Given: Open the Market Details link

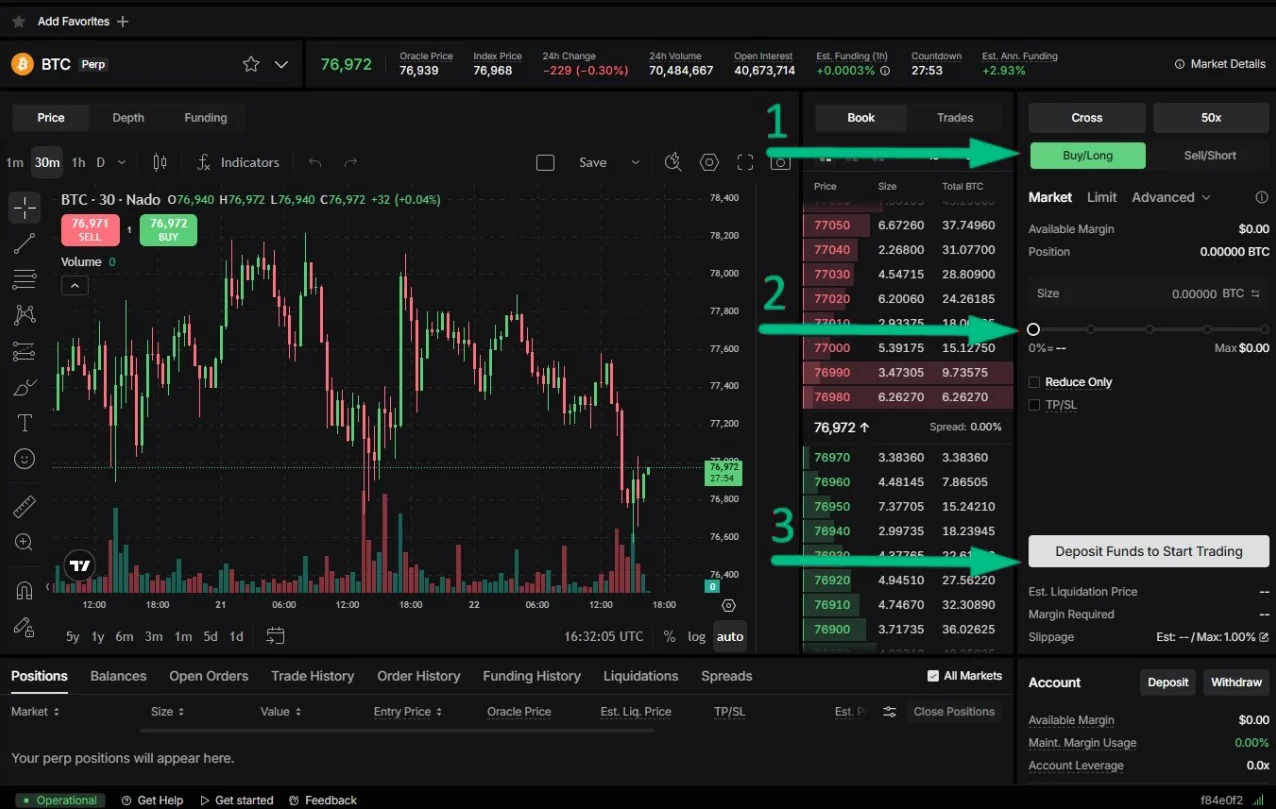Looking at the screenshot, I should tap(1220, 64).
